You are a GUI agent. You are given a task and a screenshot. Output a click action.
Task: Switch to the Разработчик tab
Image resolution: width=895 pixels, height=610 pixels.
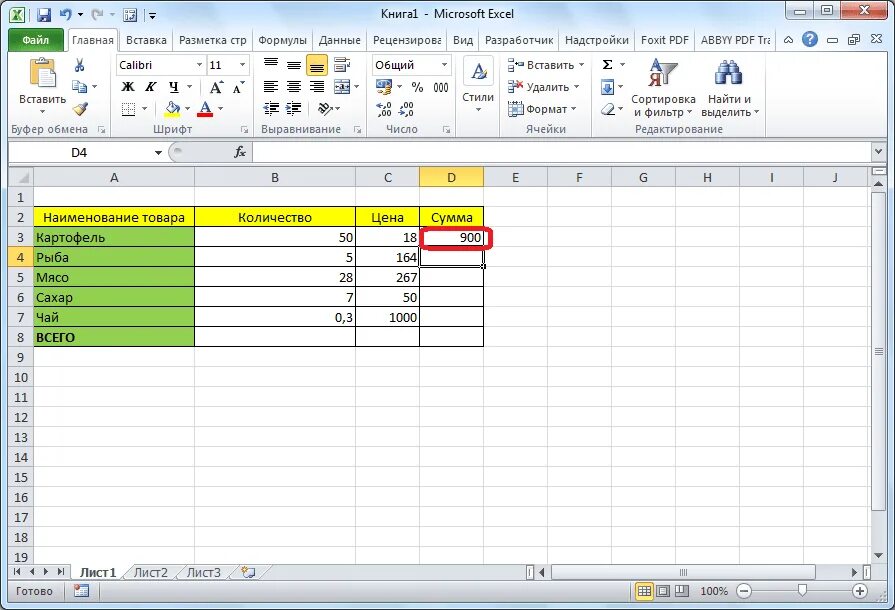point(519,40)
